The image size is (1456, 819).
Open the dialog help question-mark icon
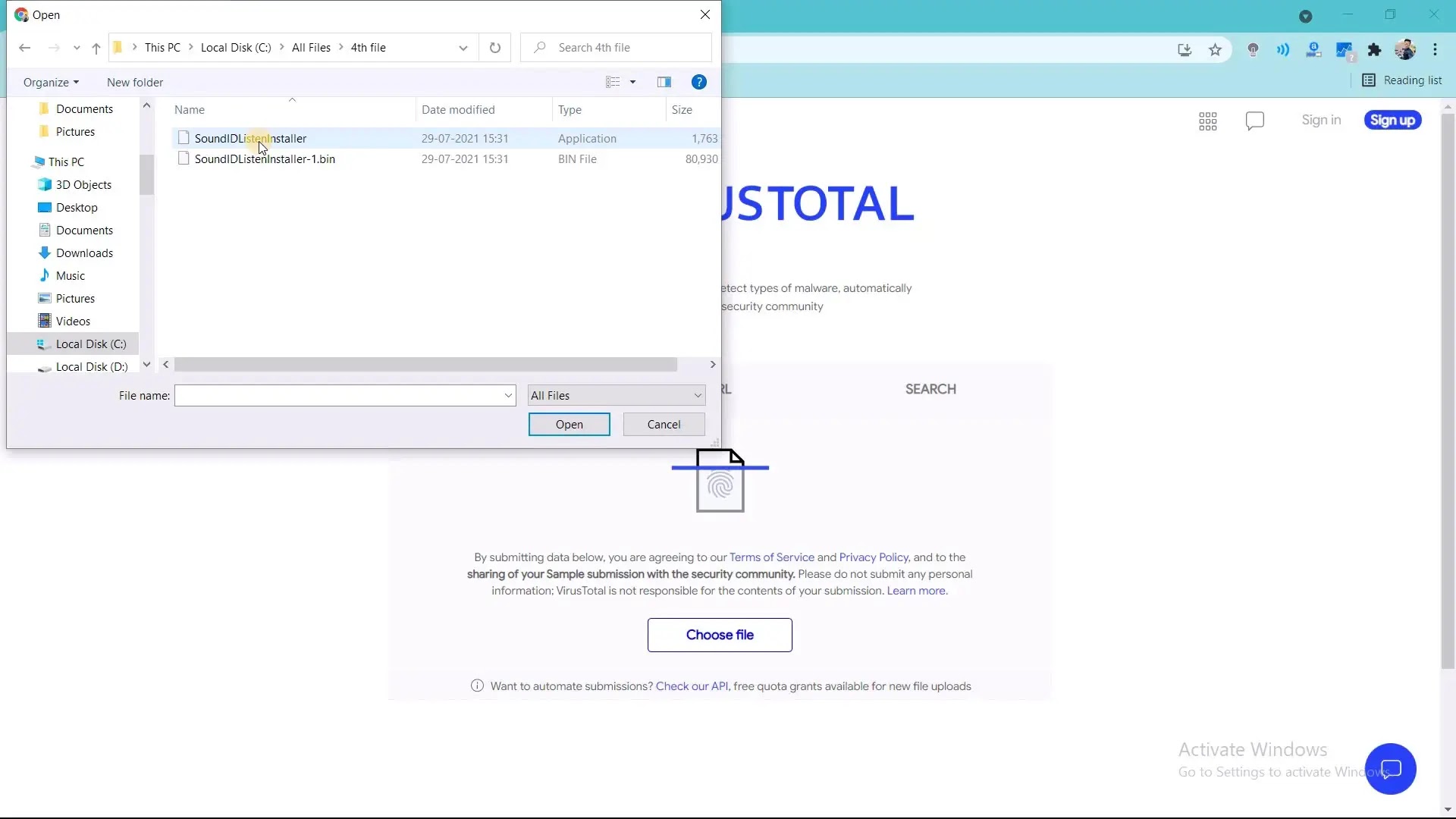pos(699,82)
